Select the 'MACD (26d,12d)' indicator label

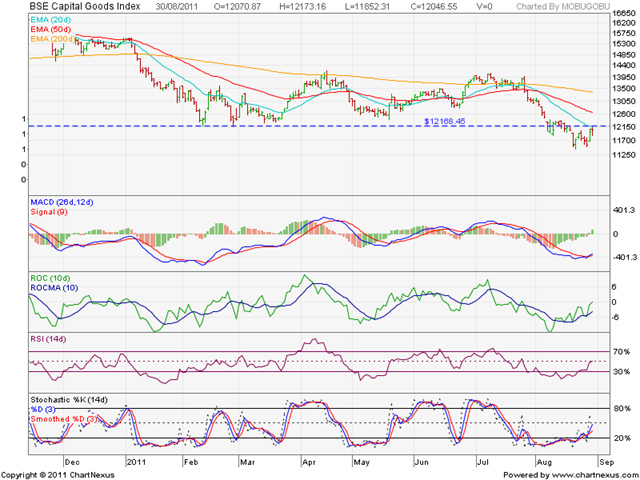tap(62, 202)
